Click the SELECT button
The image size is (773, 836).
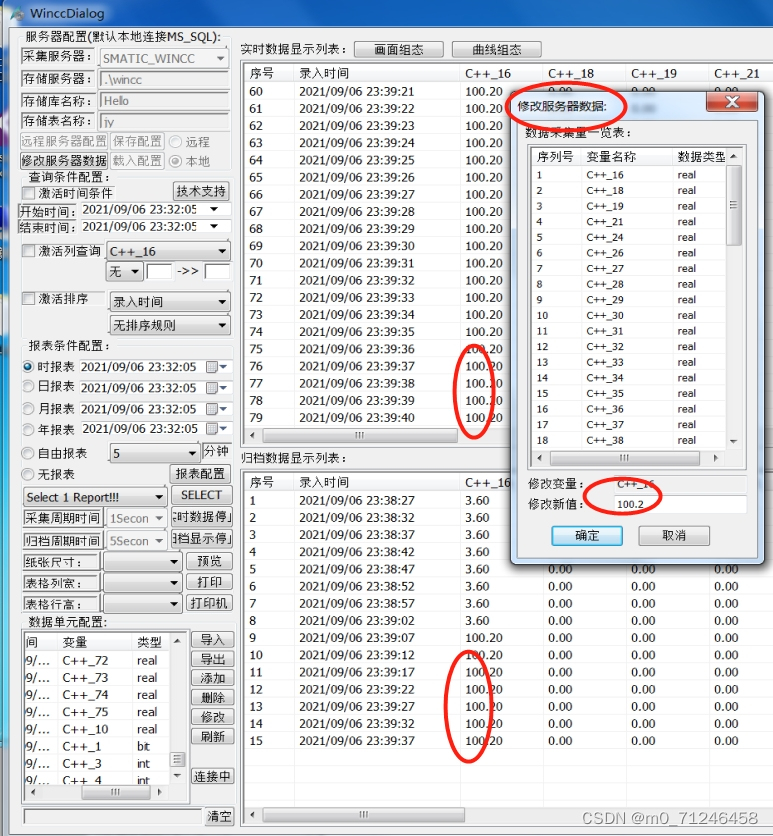pos(201,495)
